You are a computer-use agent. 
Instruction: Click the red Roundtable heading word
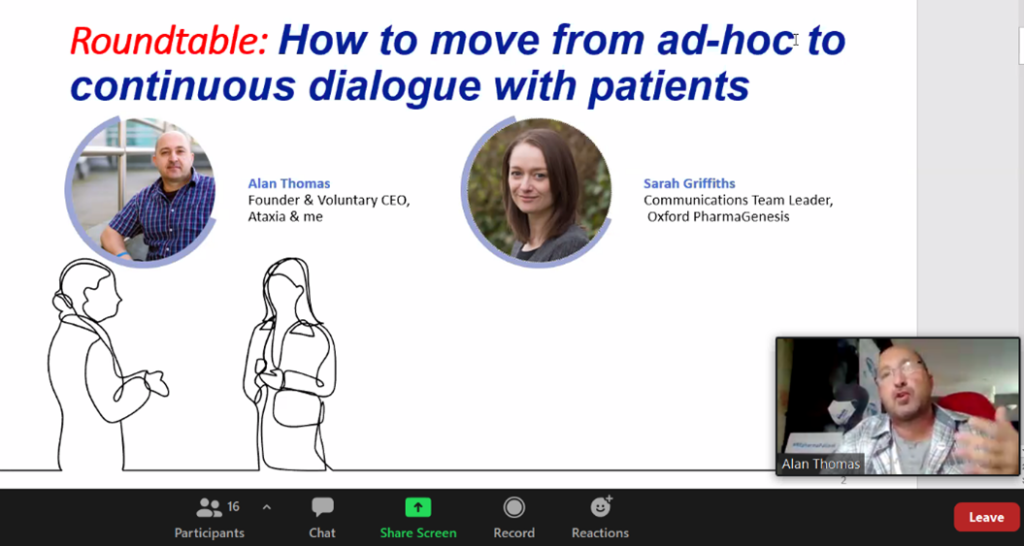[169, 40]
